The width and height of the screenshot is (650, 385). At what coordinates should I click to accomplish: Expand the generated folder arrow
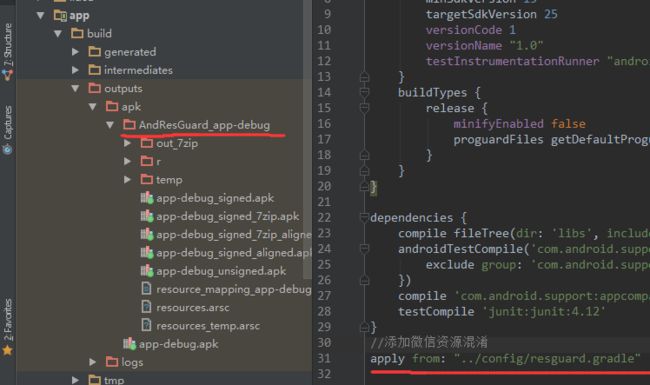point(75,52)
